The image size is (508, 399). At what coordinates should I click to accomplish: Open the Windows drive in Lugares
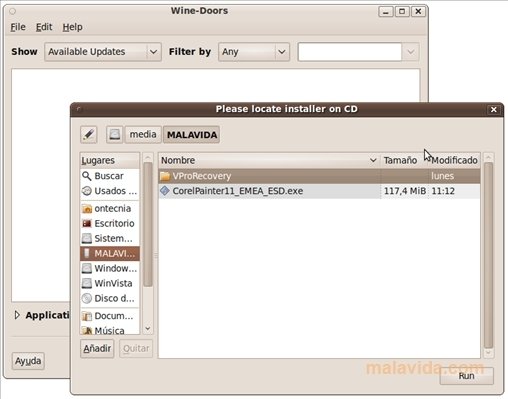point(110,268)
